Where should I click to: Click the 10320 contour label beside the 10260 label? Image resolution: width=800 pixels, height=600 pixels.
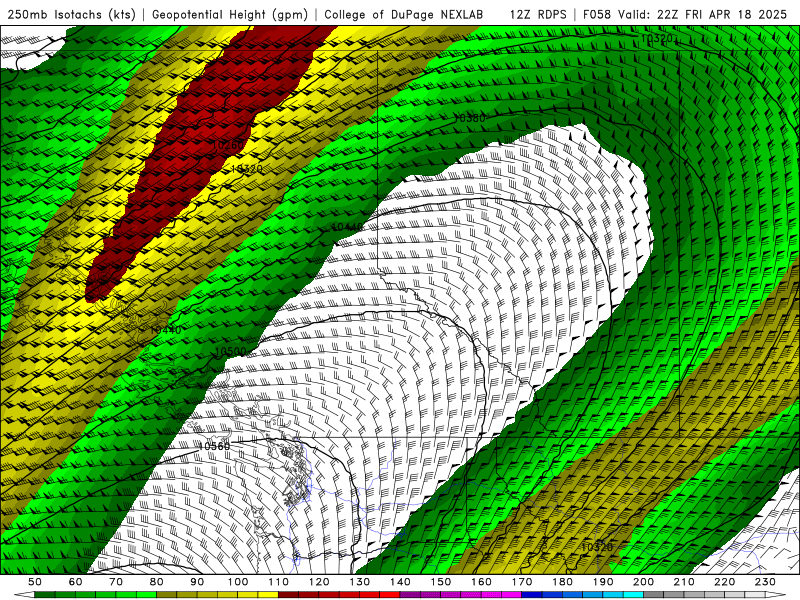pyautogui.click(x=246, y=169)
